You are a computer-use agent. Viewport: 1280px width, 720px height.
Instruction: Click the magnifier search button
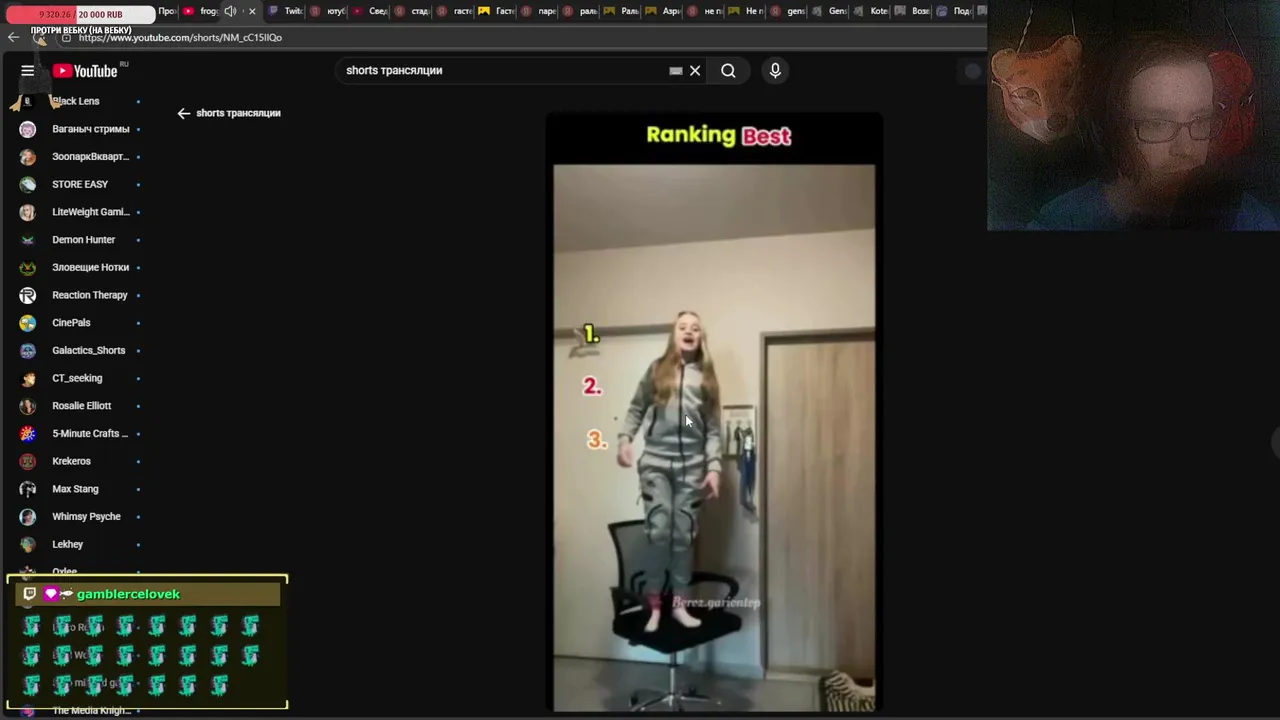pos(728,71)
